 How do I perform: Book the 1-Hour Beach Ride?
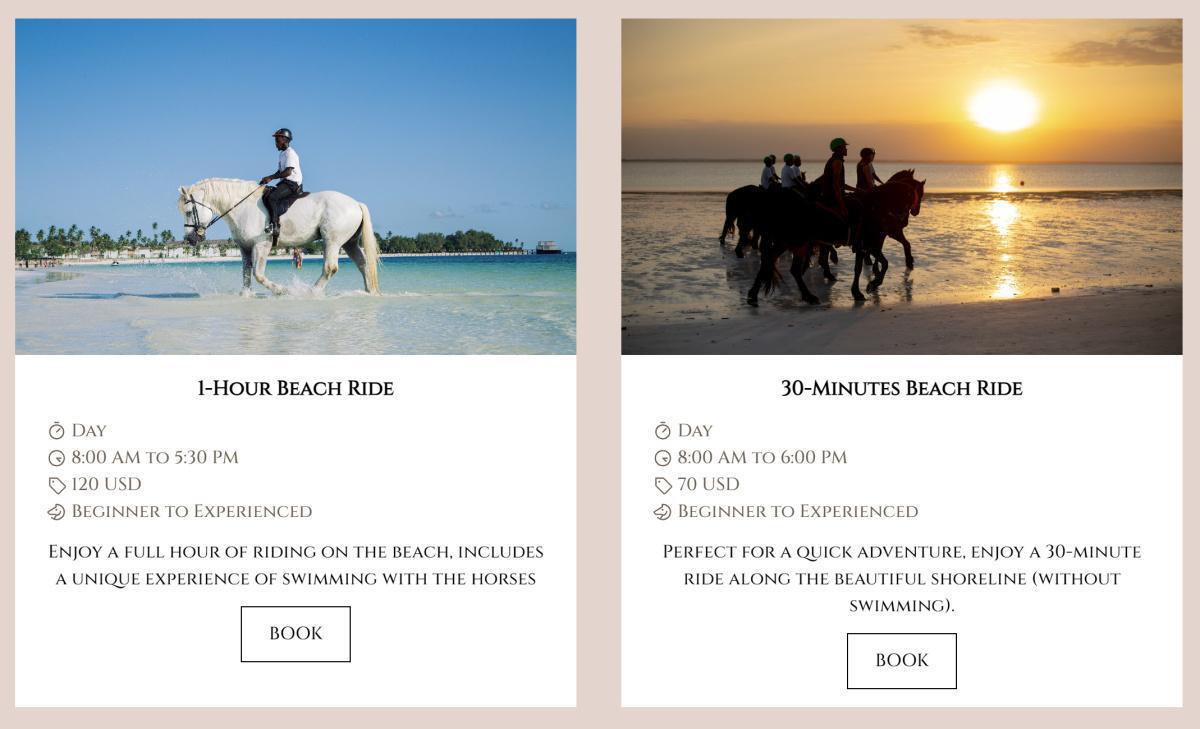(295, 633)
